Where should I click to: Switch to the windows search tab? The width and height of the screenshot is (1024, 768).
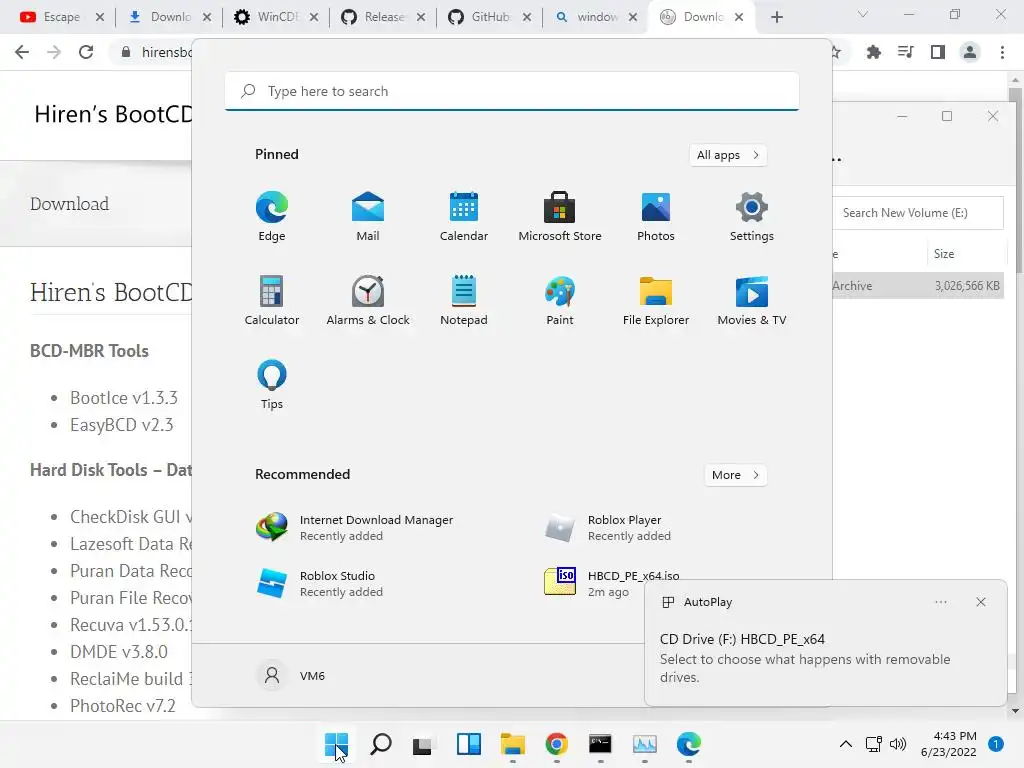tap(596, 17)
